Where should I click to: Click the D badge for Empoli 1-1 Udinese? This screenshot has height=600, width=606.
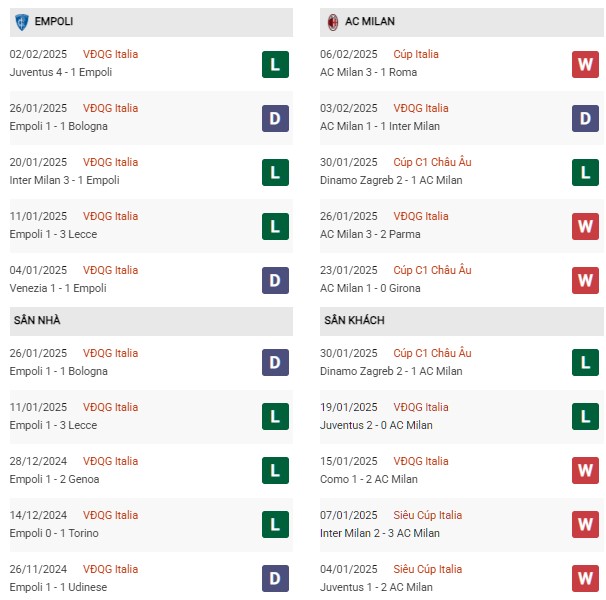[x=275, y=578]
